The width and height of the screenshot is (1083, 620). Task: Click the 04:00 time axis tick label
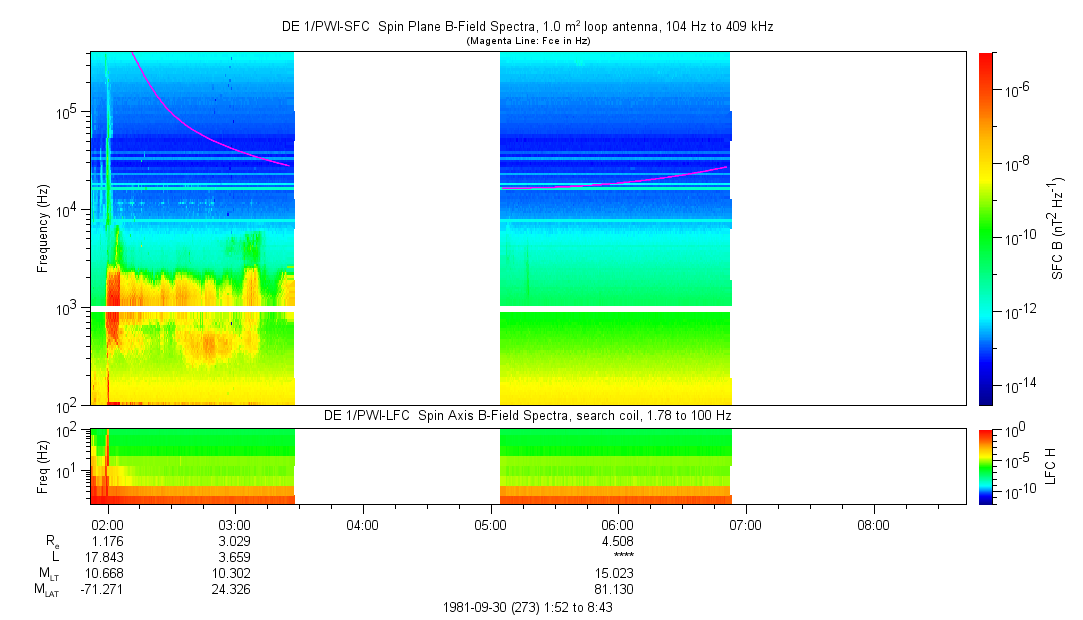pyautogui.click(x=362, y=525)
